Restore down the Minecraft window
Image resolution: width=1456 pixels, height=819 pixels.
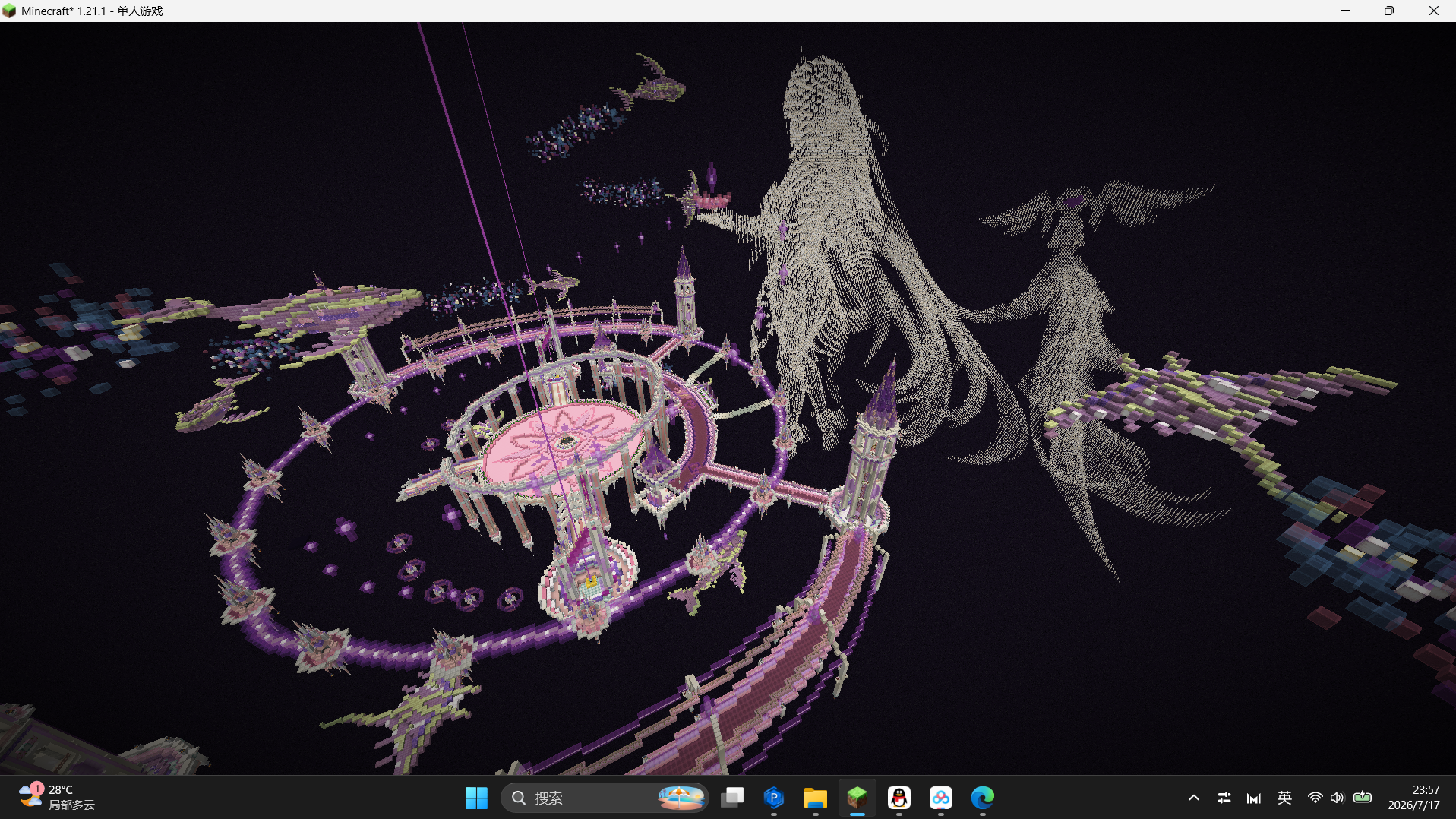[x=1389, y=11]
